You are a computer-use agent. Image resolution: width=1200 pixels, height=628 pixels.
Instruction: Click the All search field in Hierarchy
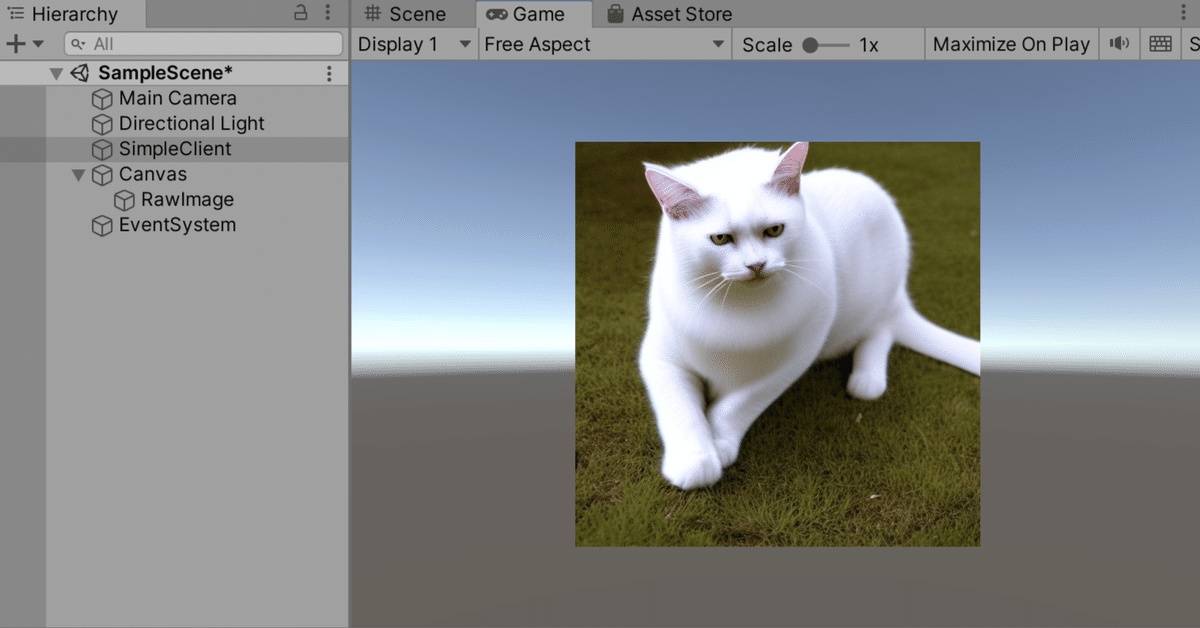coord(200,44)
